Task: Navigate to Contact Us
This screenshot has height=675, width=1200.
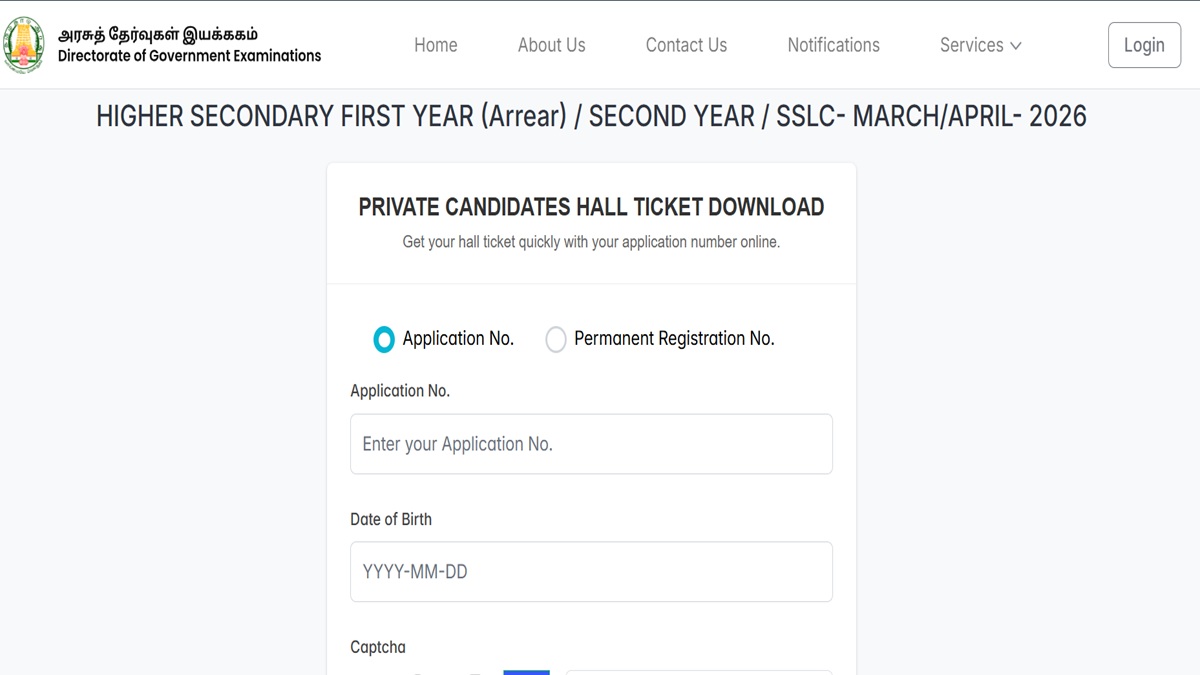Action: pyautogui.click(x=686, y=45)
